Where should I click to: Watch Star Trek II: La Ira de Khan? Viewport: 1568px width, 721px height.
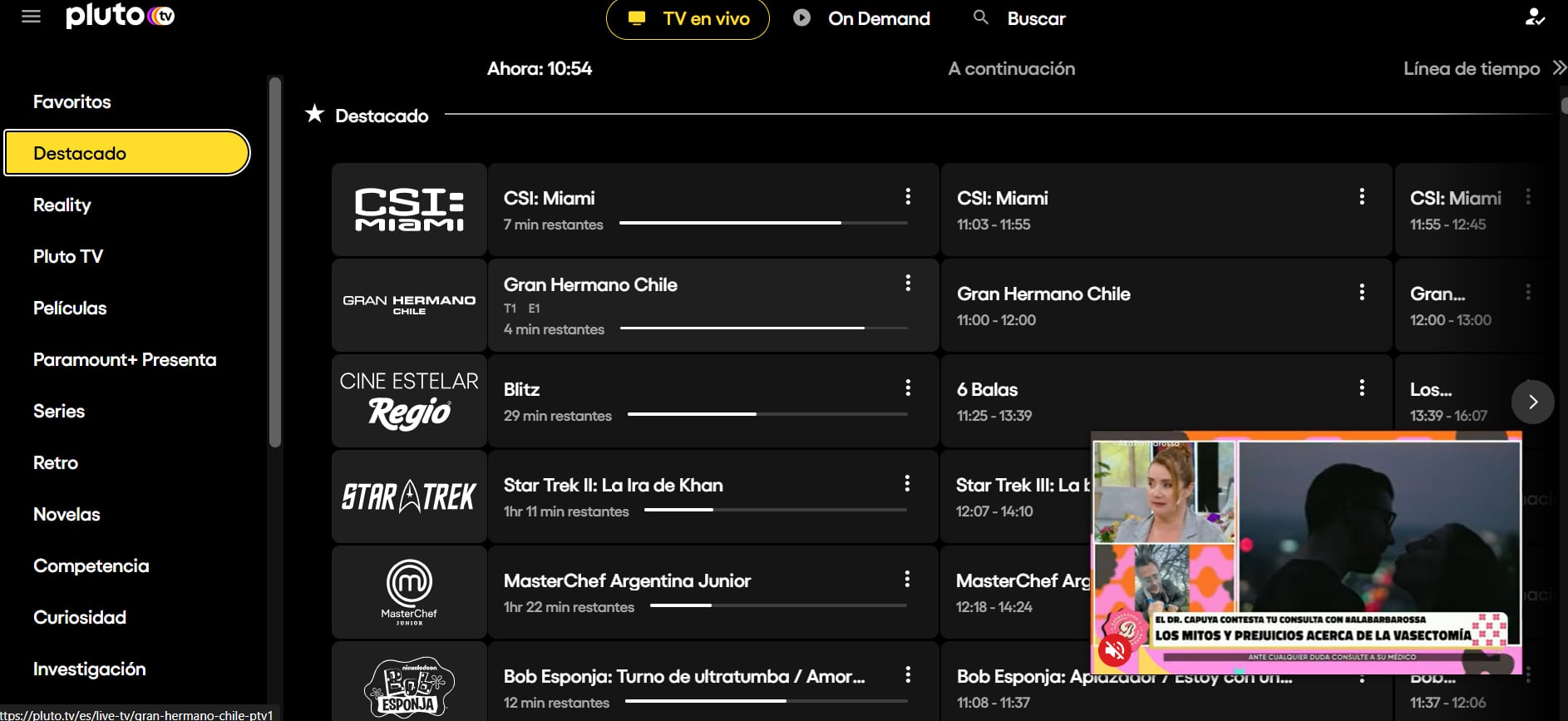tap(713, 496)
